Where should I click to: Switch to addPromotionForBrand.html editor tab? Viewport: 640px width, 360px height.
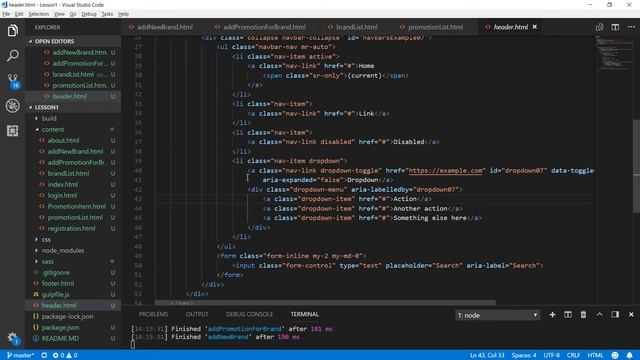(x=264, y=27)
